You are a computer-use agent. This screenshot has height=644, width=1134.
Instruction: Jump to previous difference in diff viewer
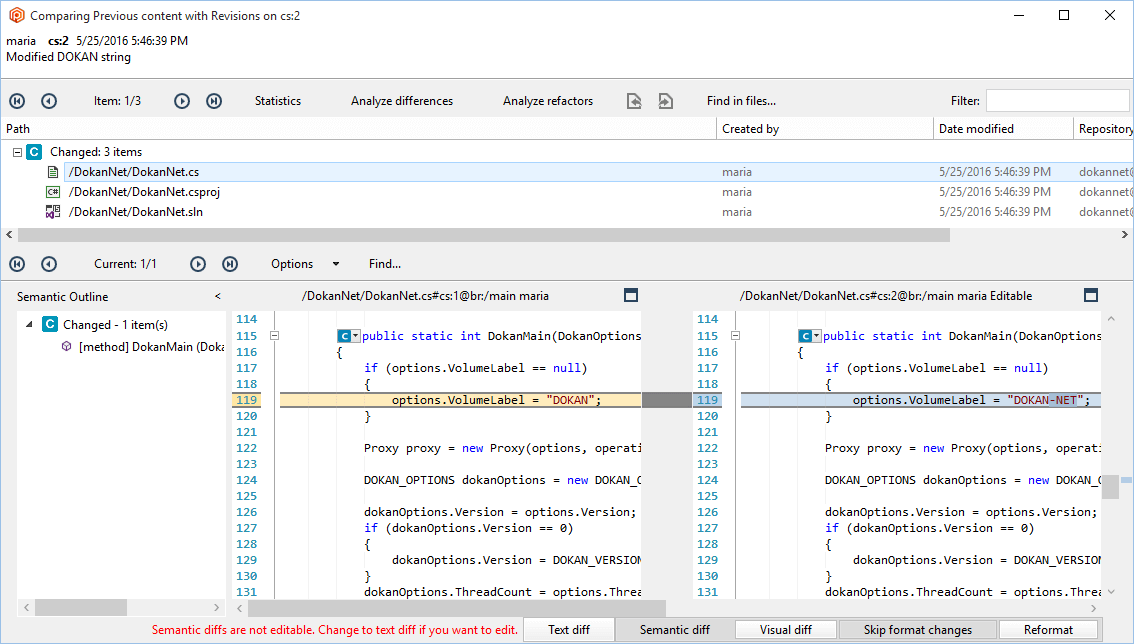pos(49,264)
